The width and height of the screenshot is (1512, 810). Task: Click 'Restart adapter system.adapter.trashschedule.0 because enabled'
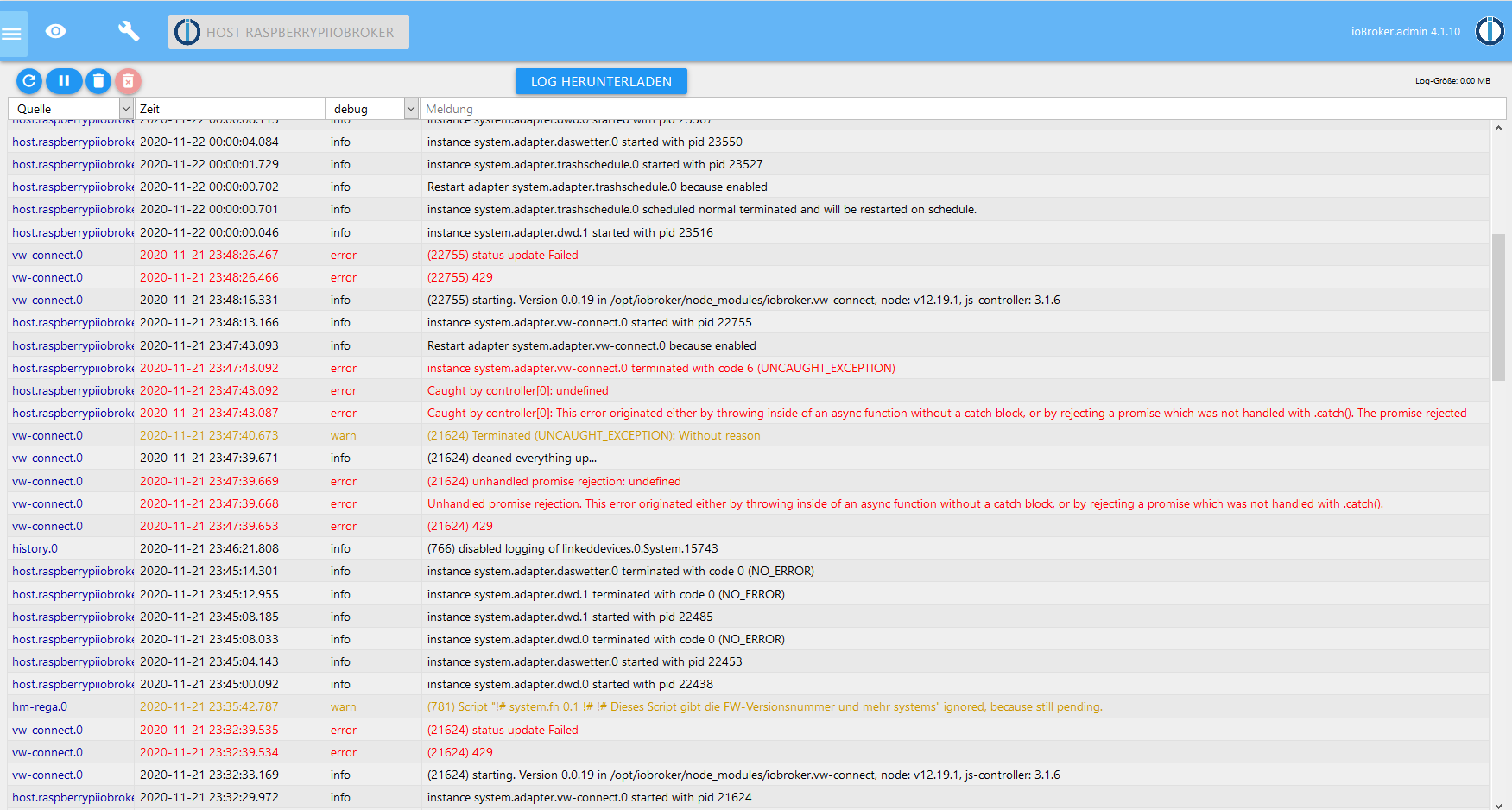[598, 187]
